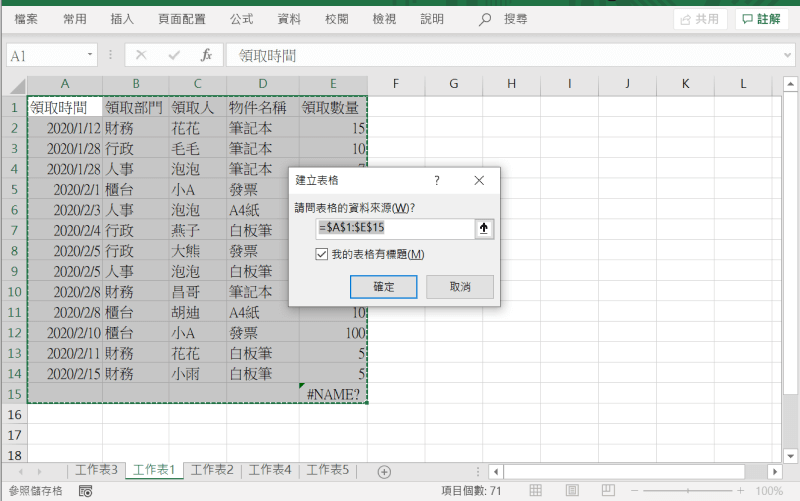Open the 插入 ribbon tab
800x501 pixels.
[x=122, y=19]
